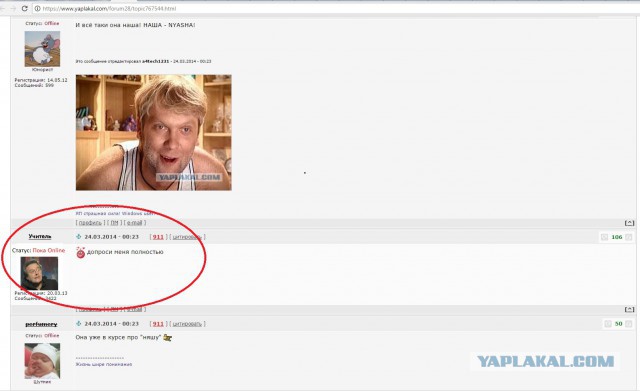Open user profile Учитель
This screenshot has height=391, width=640.
[40, 236]
